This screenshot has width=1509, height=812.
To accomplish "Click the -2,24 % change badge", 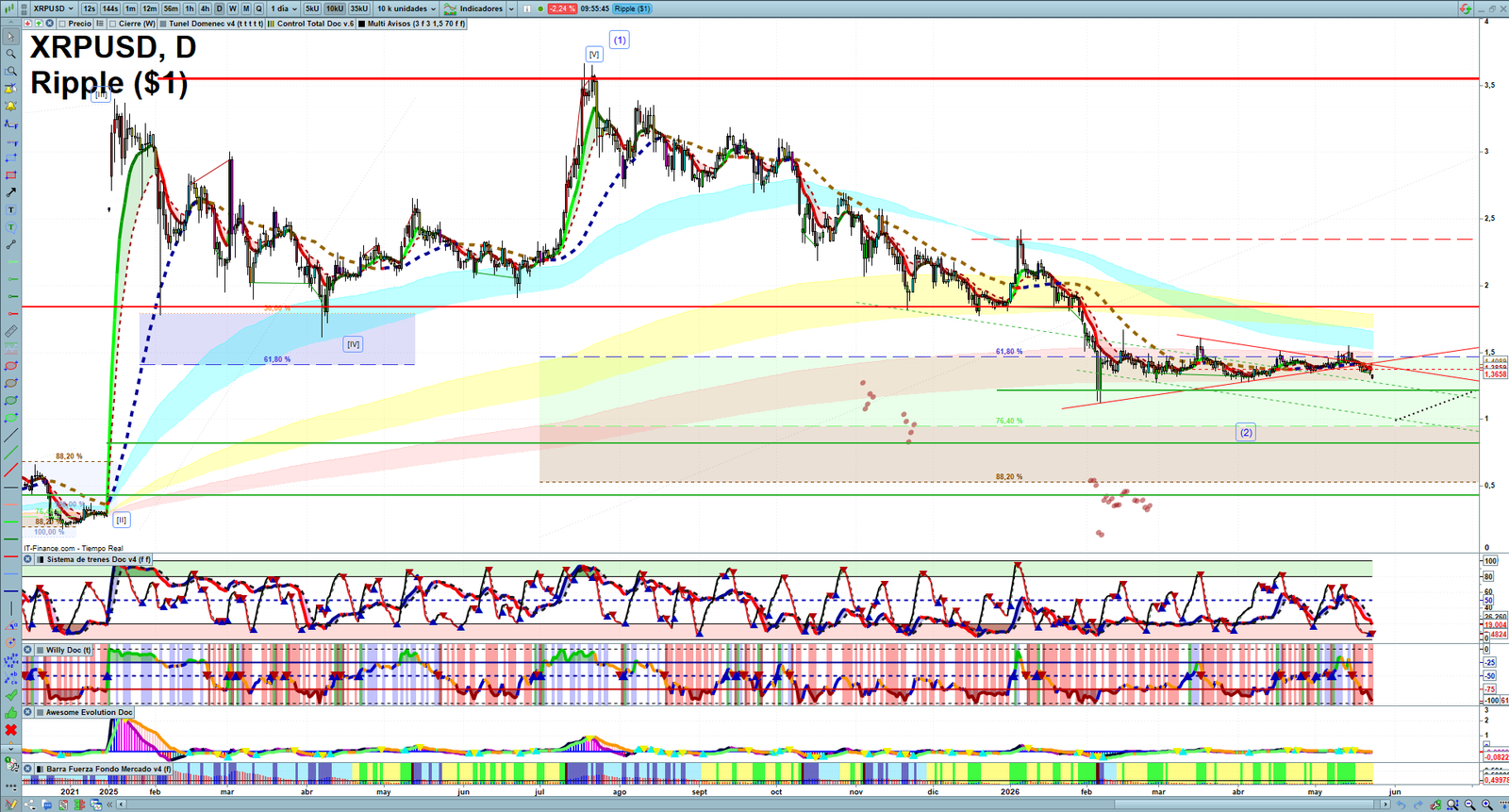I will [562, 8].
